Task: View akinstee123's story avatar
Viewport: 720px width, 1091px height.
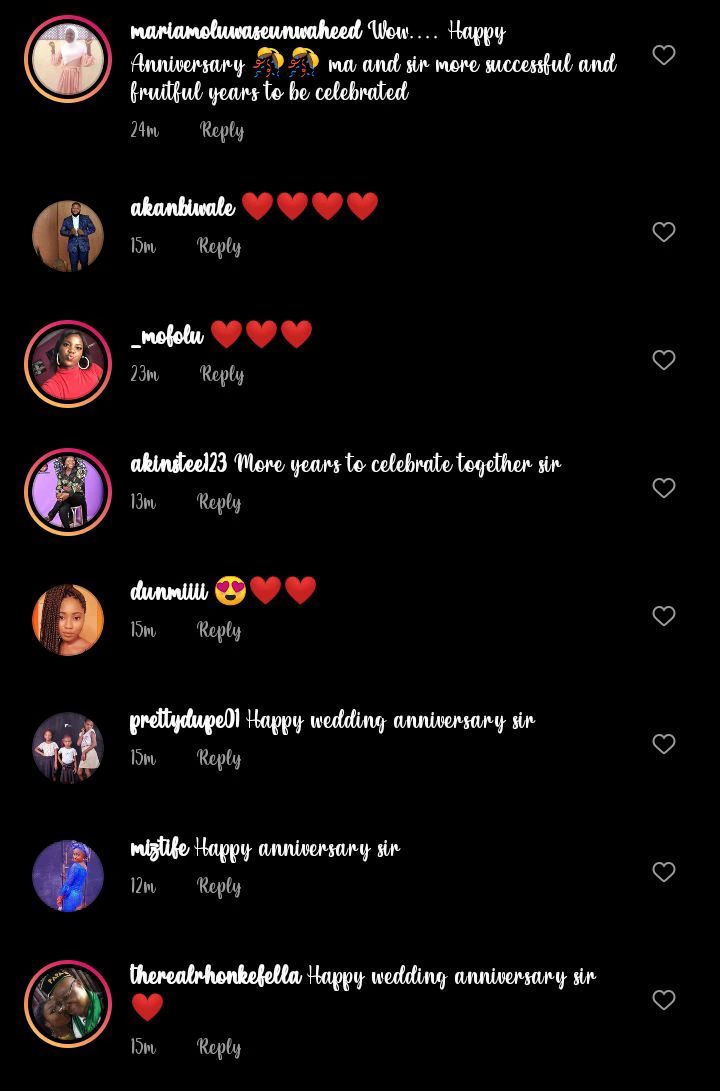Action: tap(68, 492)
